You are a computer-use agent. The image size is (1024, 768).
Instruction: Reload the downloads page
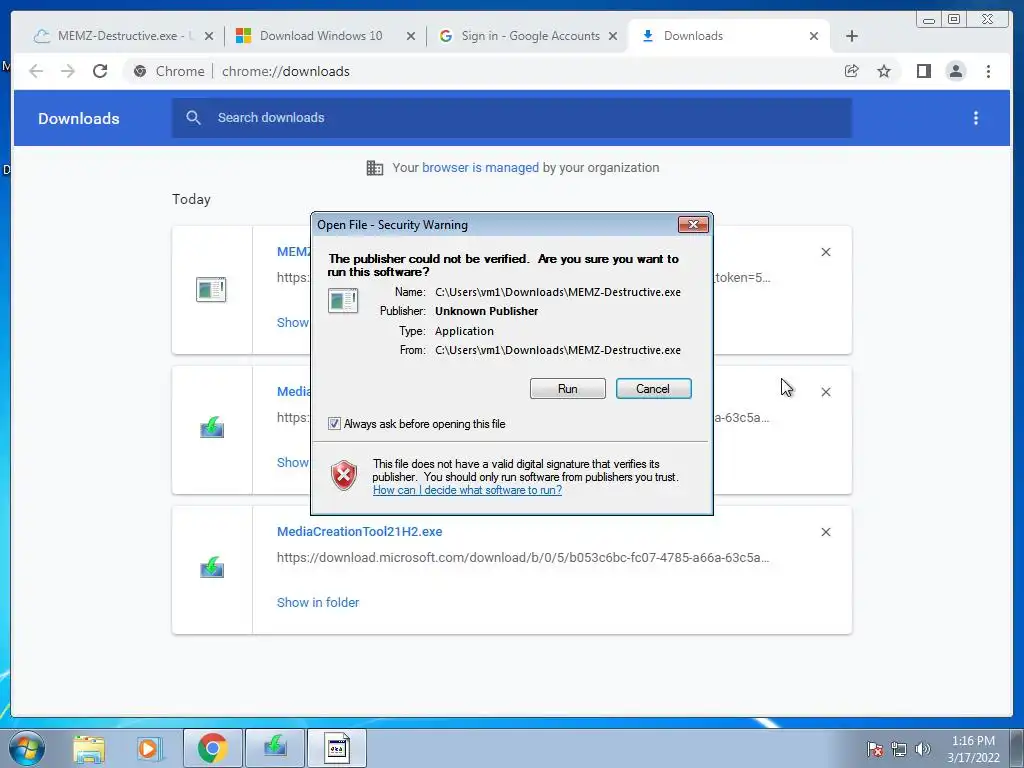100,71
